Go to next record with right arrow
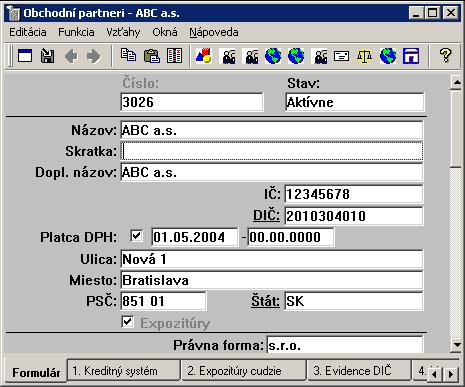Image resolution: width=465 pixels, height=387 pixels. tap(93, 56)
